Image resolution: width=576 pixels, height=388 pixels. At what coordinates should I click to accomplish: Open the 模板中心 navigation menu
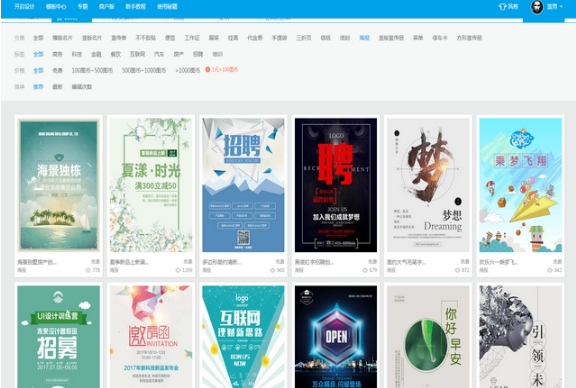point(56,7)
